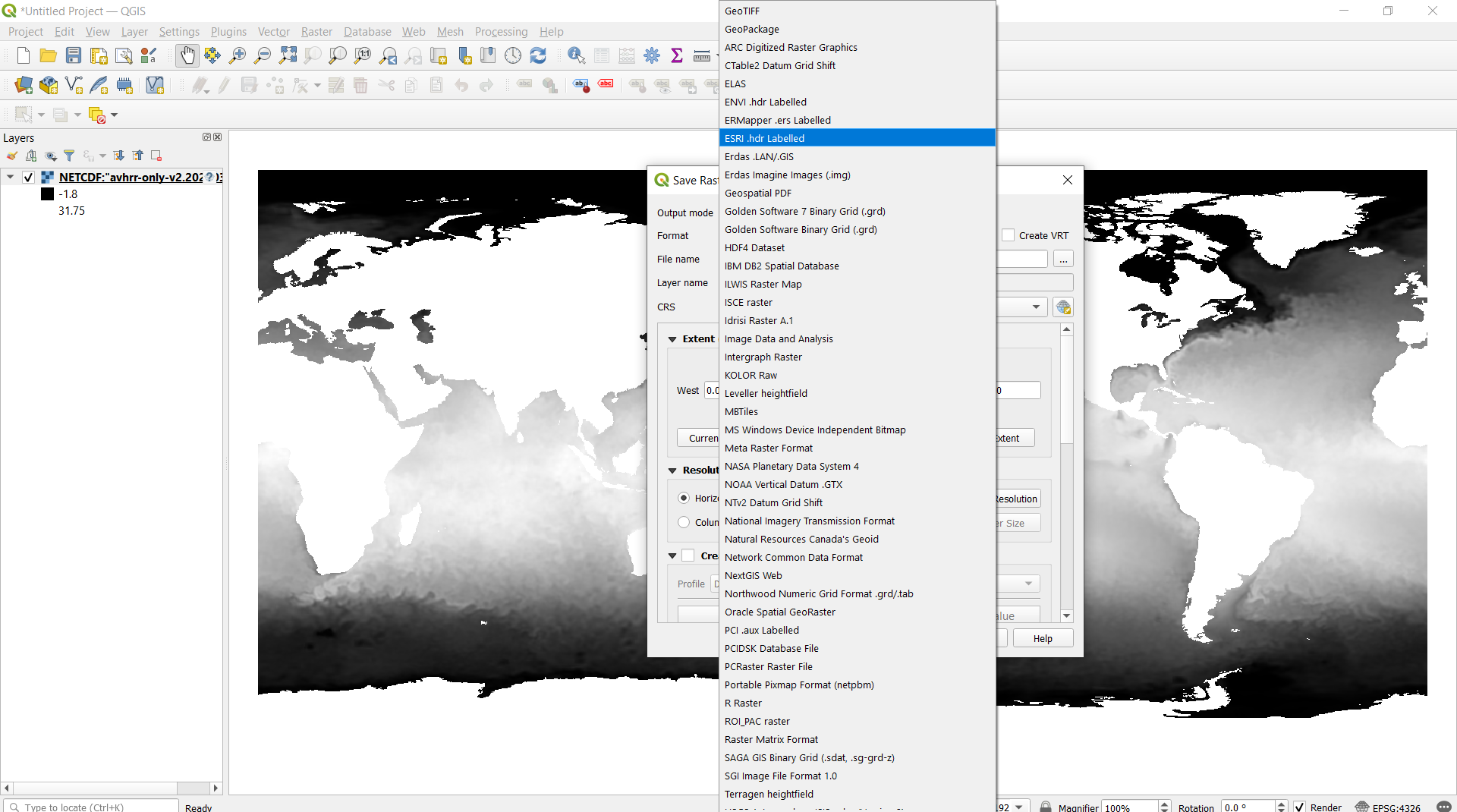Click the Select CRS globe button
The height and width of the screenshot is (812, 1457).
[1063, 307]
